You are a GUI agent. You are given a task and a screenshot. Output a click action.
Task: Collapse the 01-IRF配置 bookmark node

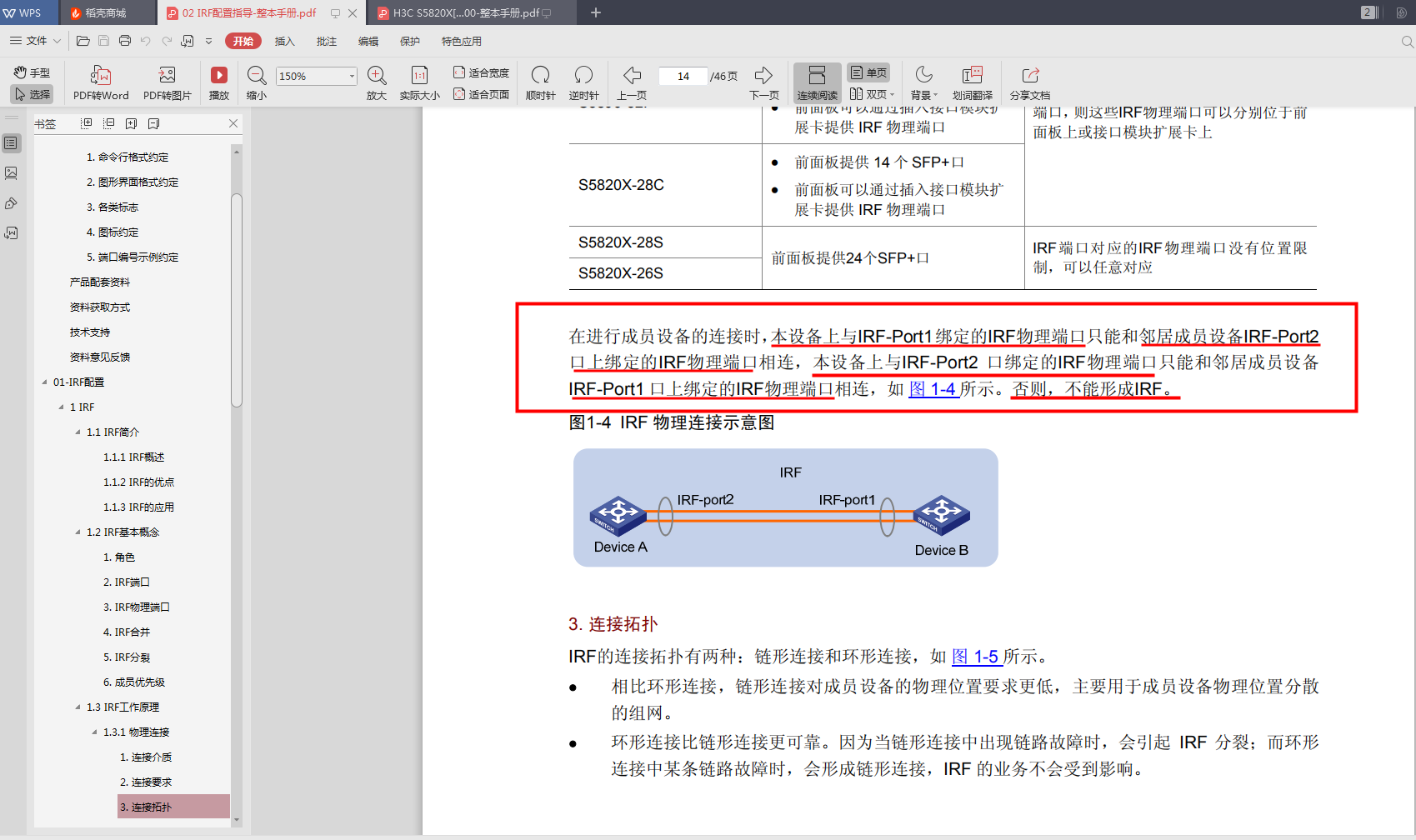(45, 382)
